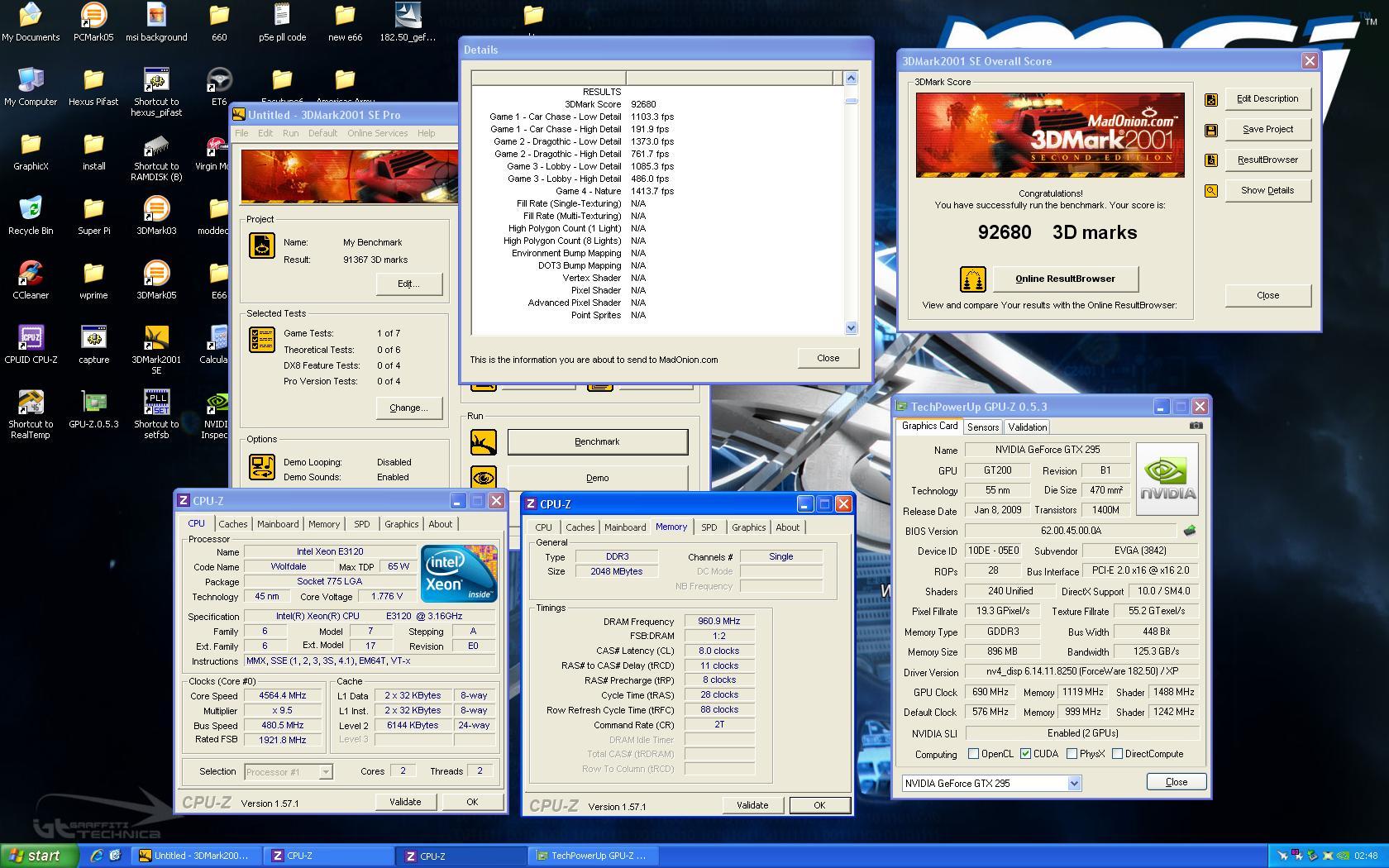Open the Super Pi folder icon
The width and height of the screenshot is (1389, 868).
pos(93,215)
